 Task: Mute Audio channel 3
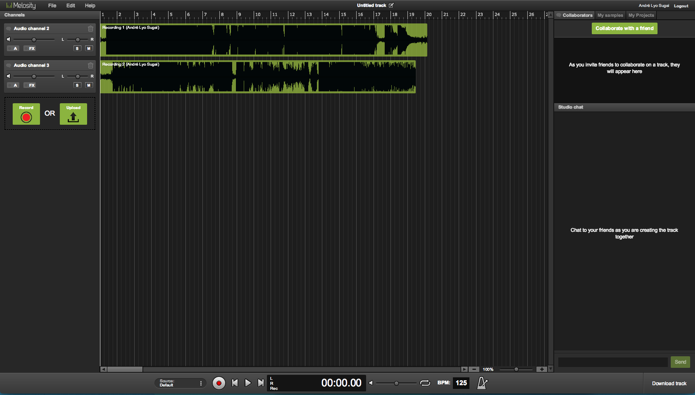(x=89, y=85)
